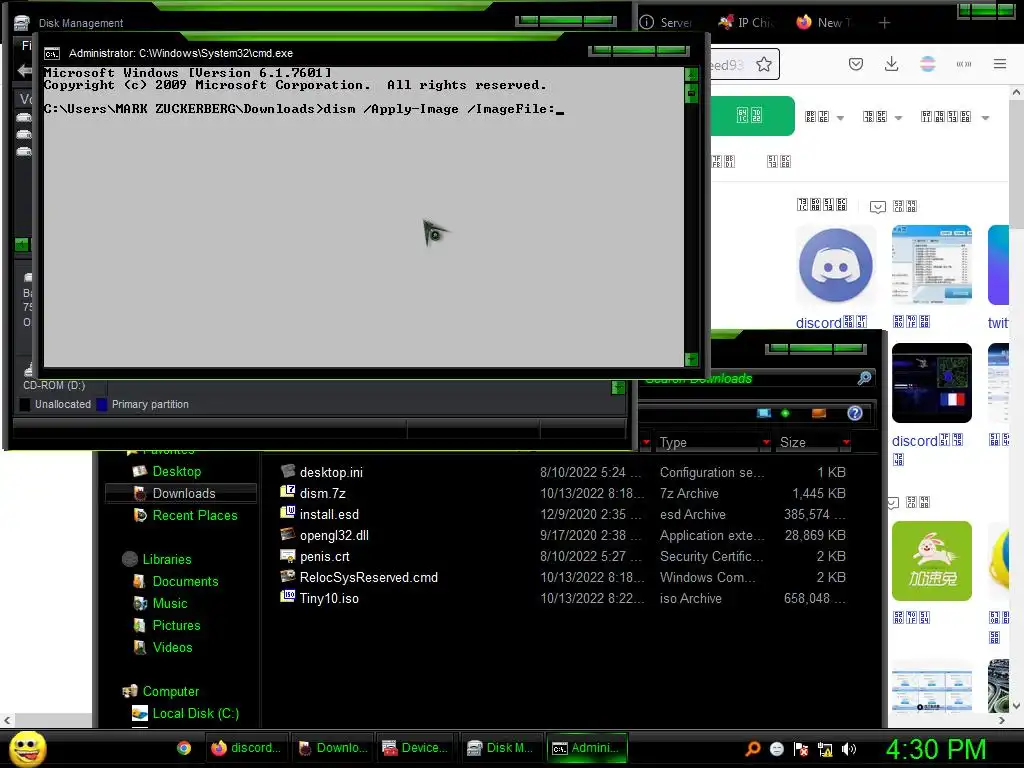Viewport: 1024px width, 768px height.
Task: Open the volume speaker tray icon
Action: (849, 748)
